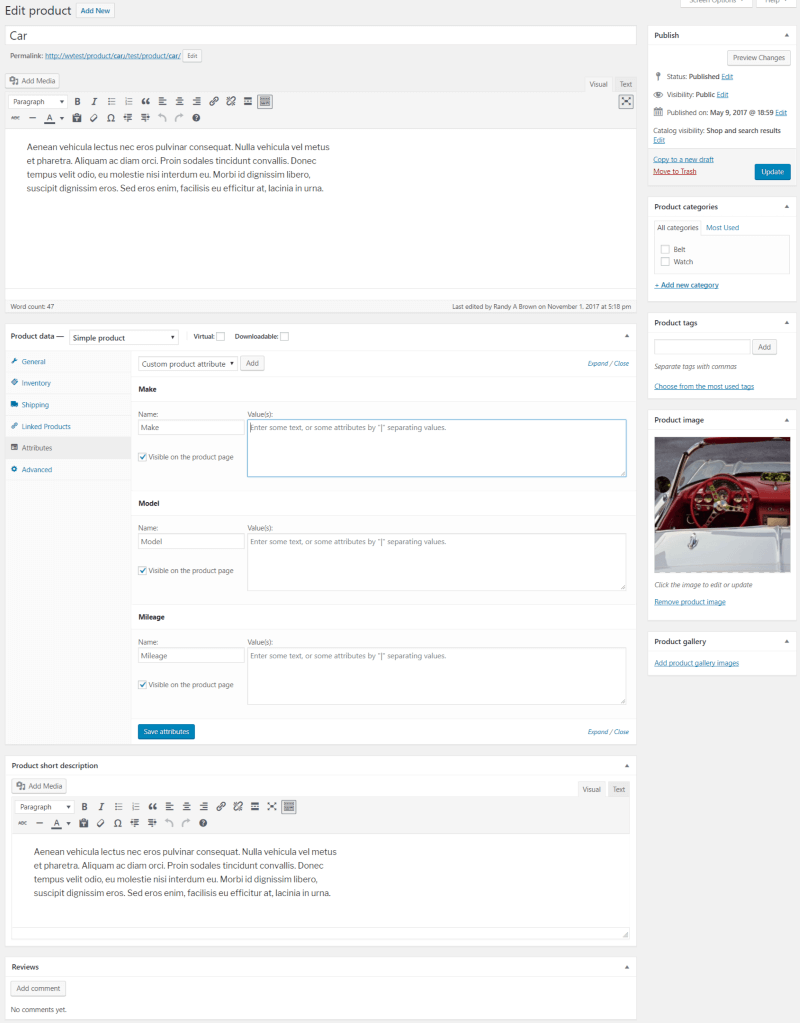Apply italic in the main product editor
Viewport: 800px width, 1023px height.
95,102
